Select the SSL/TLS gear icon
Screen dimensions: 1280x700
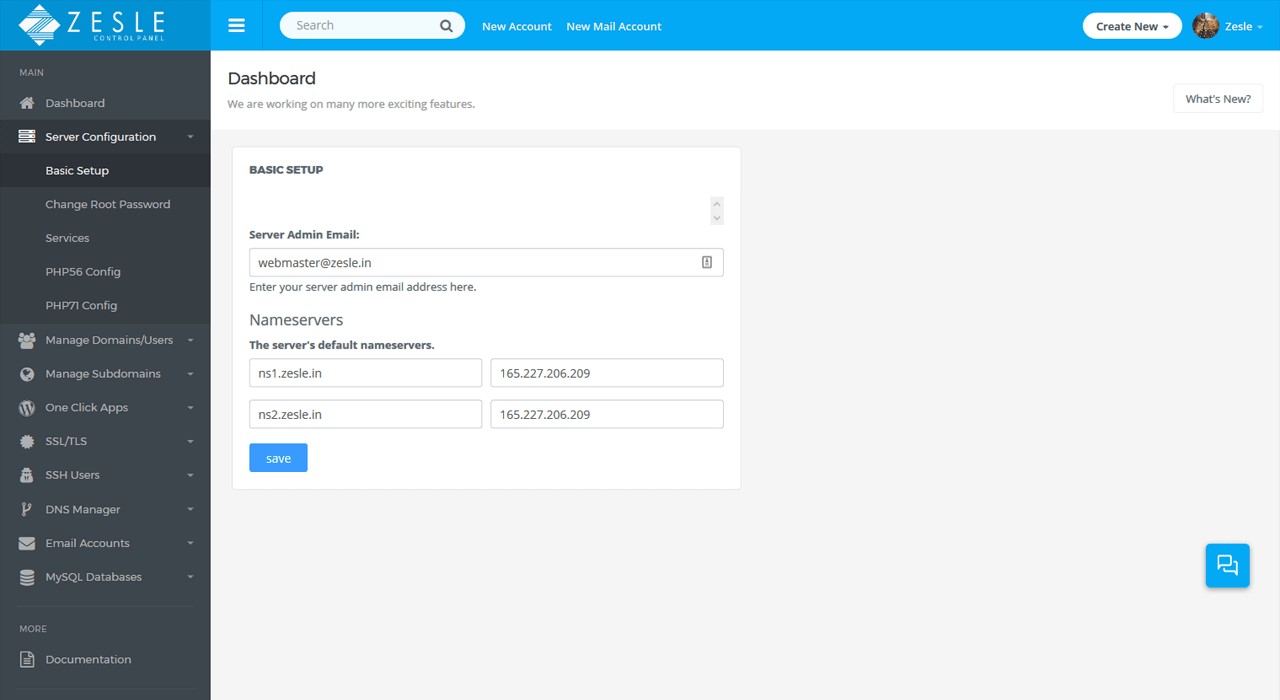(x=25, y=441)
